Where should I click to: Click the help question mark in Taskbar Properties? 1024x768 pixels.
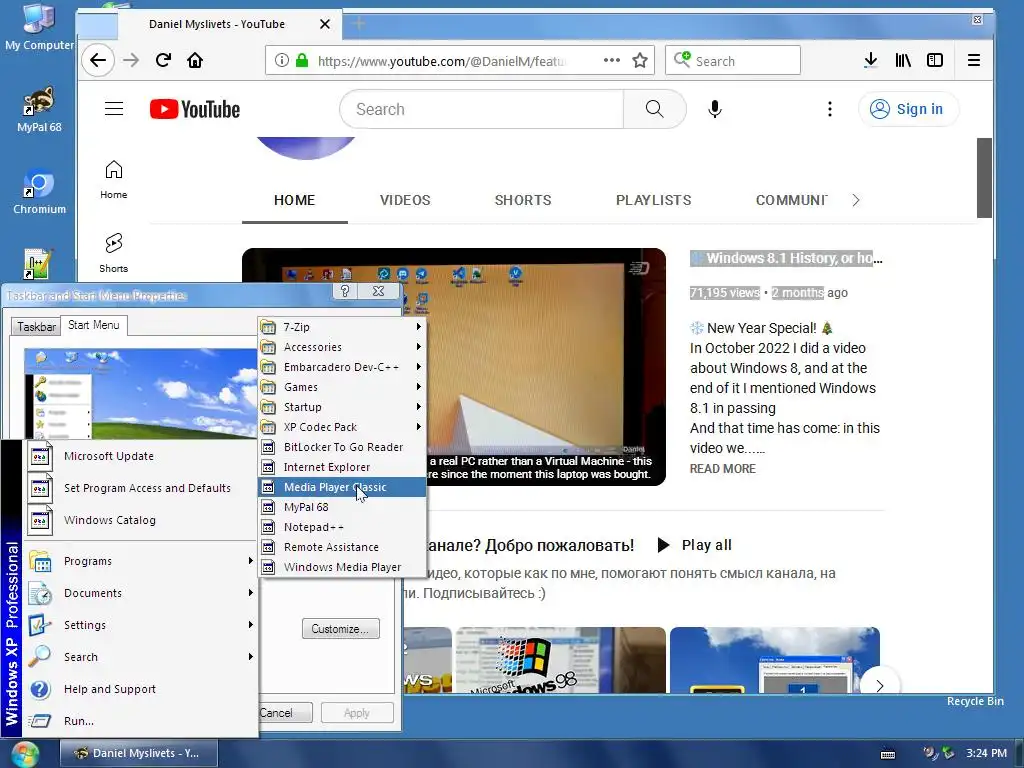click(345, 291)
